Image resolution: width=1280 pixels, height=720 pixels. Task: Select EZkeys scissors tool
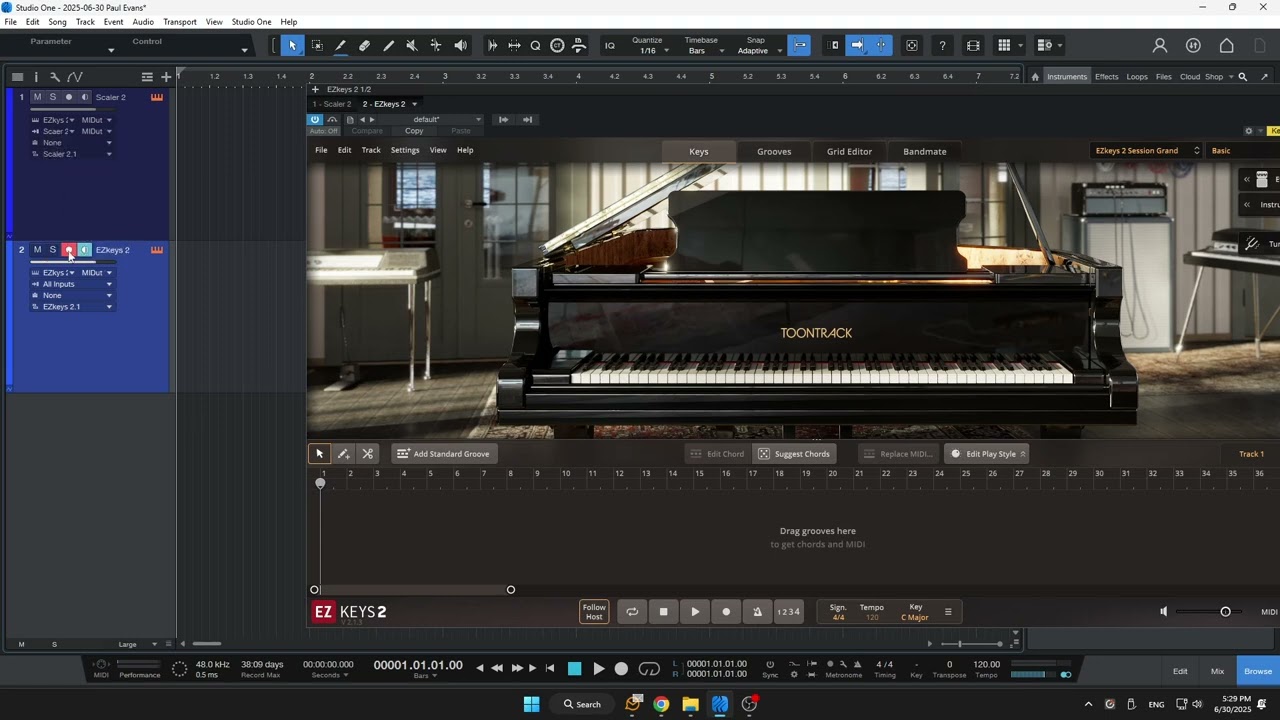[367, 454]
